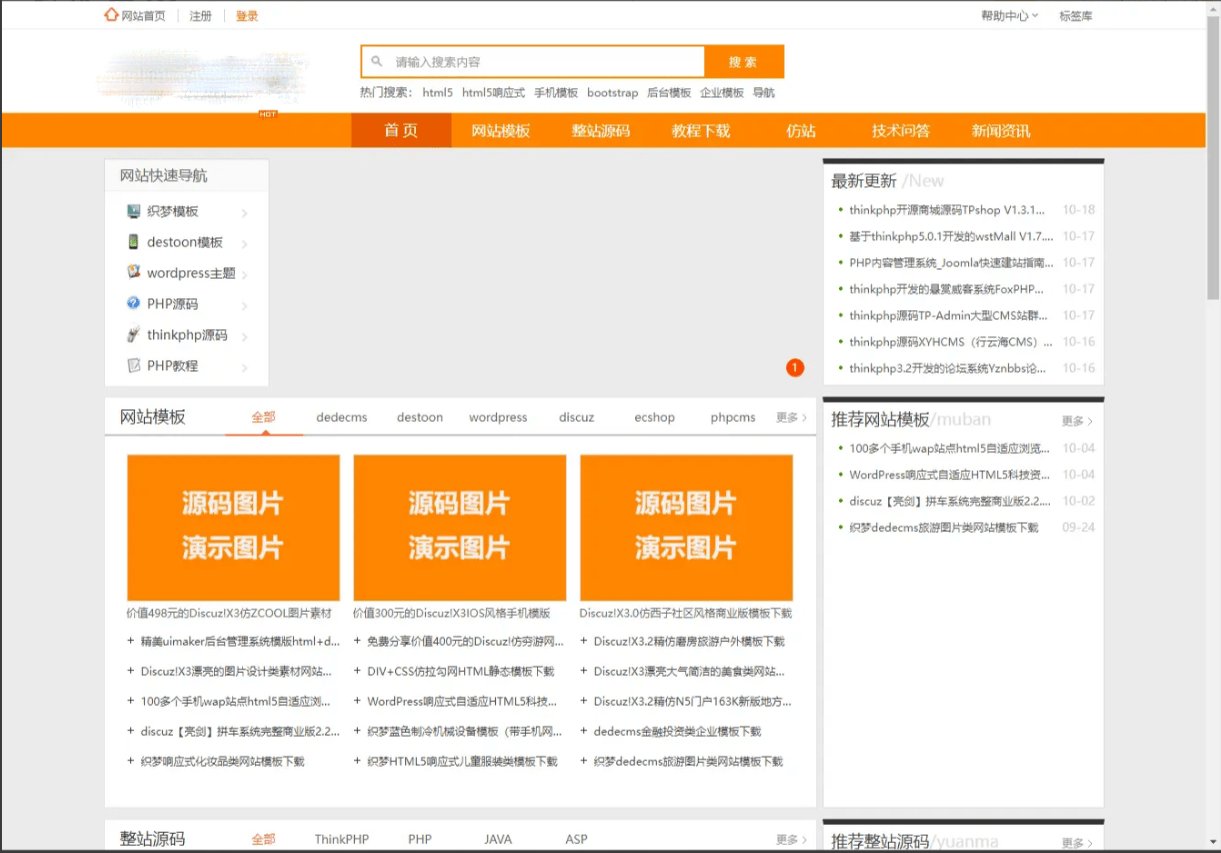Viewport: 1221px width, 853px height.
Task: Expand the arrow next to PHP源码
Action: tap(244, 306)
